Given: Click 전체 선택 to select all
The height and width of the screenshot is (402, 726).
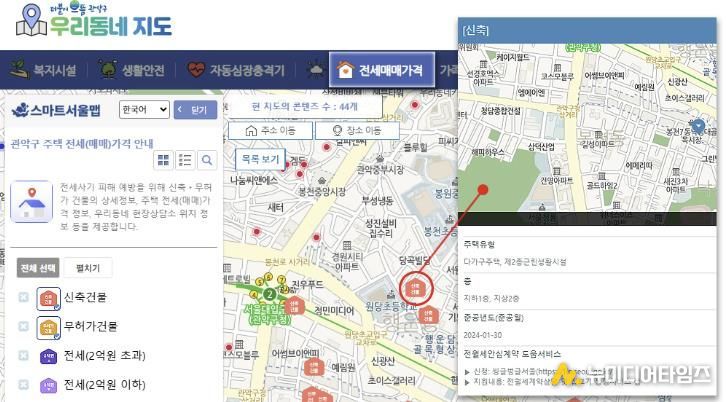Looking at the screenshot, I should [36, 268].
